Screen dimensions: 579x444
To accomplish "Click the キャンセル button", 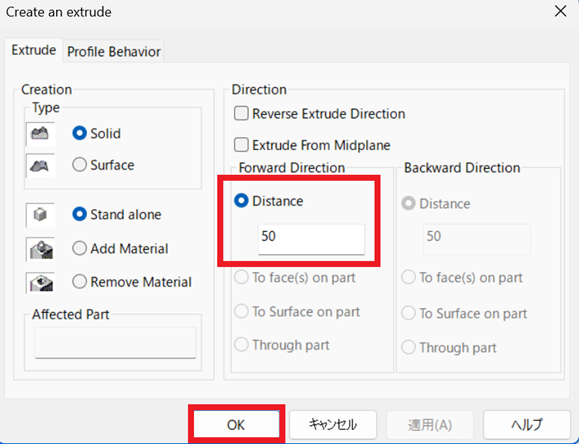I will click(x=333, y=424).
